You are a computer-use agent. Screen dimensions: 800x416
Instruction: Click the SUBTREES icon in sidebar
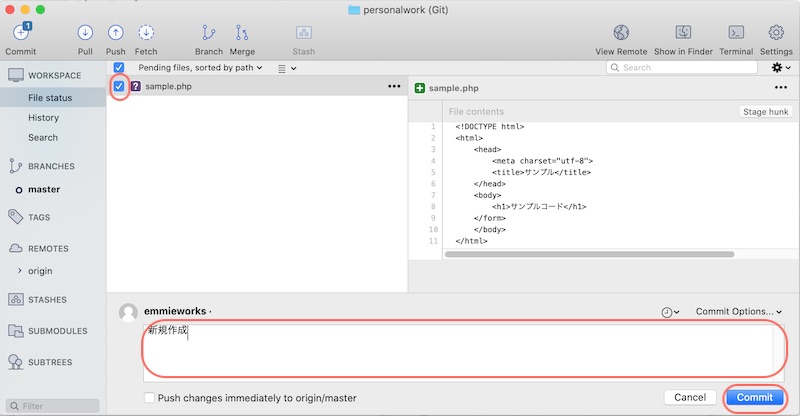pos(15,362)
